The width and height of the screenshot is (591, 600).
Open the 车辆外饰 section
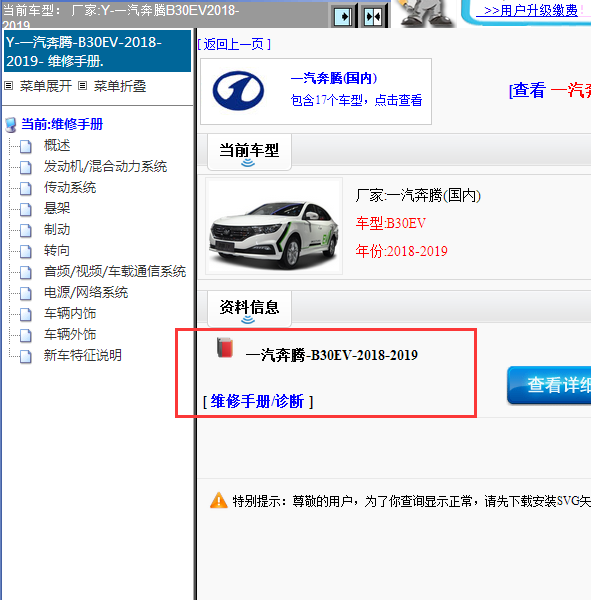[x=70, y=335]
